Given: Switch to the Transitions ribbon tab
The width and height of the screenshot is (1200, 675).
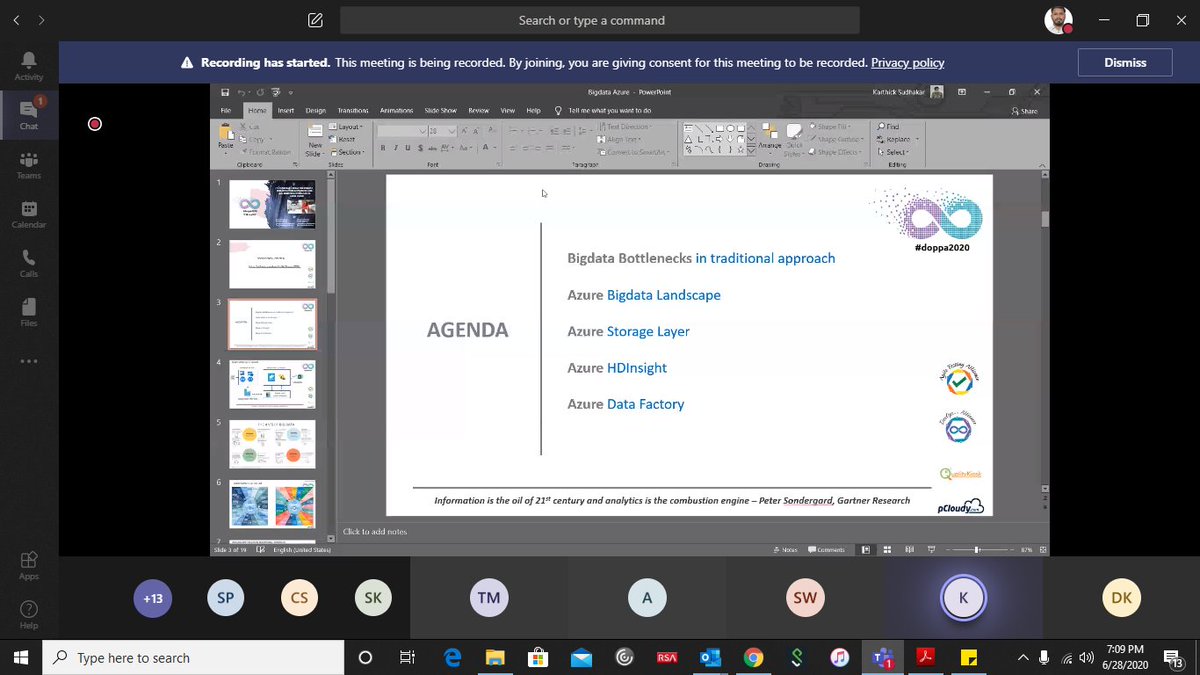Looking at the screenshot, I should pyautogui.click(x=353, y=110).
